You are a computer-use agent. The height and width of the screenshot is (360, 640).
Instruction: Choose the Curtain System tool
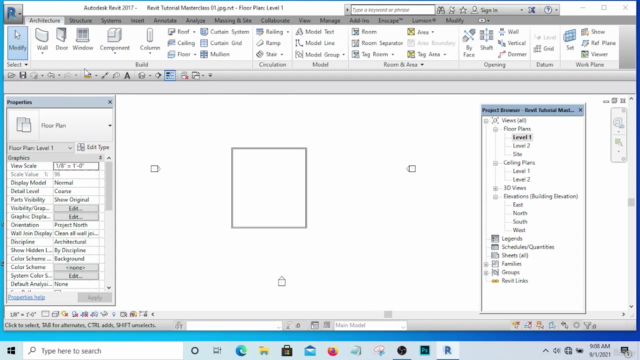[225, 31]
